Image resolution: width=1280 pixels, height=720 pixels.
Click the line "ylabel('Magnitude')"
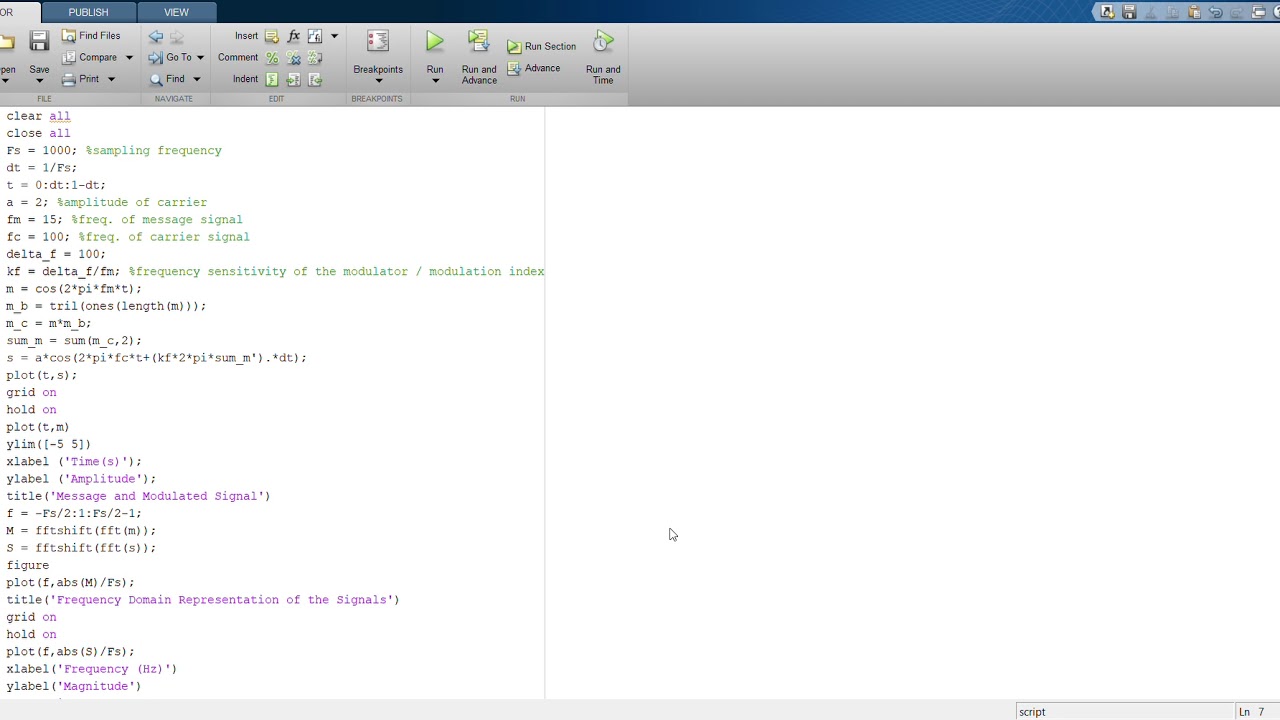pyautogui.click(x=73, y=686)
